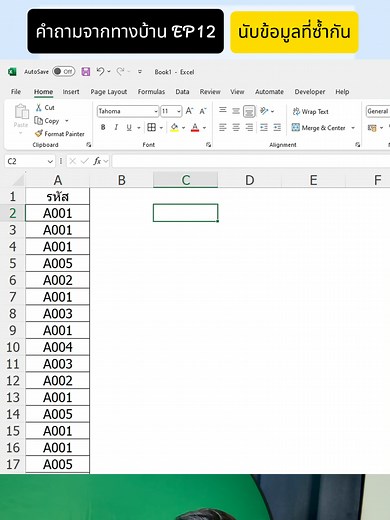Screen dimensions: 390x520
Task: Switch to the Insert tab
Action: click(71, 92)
